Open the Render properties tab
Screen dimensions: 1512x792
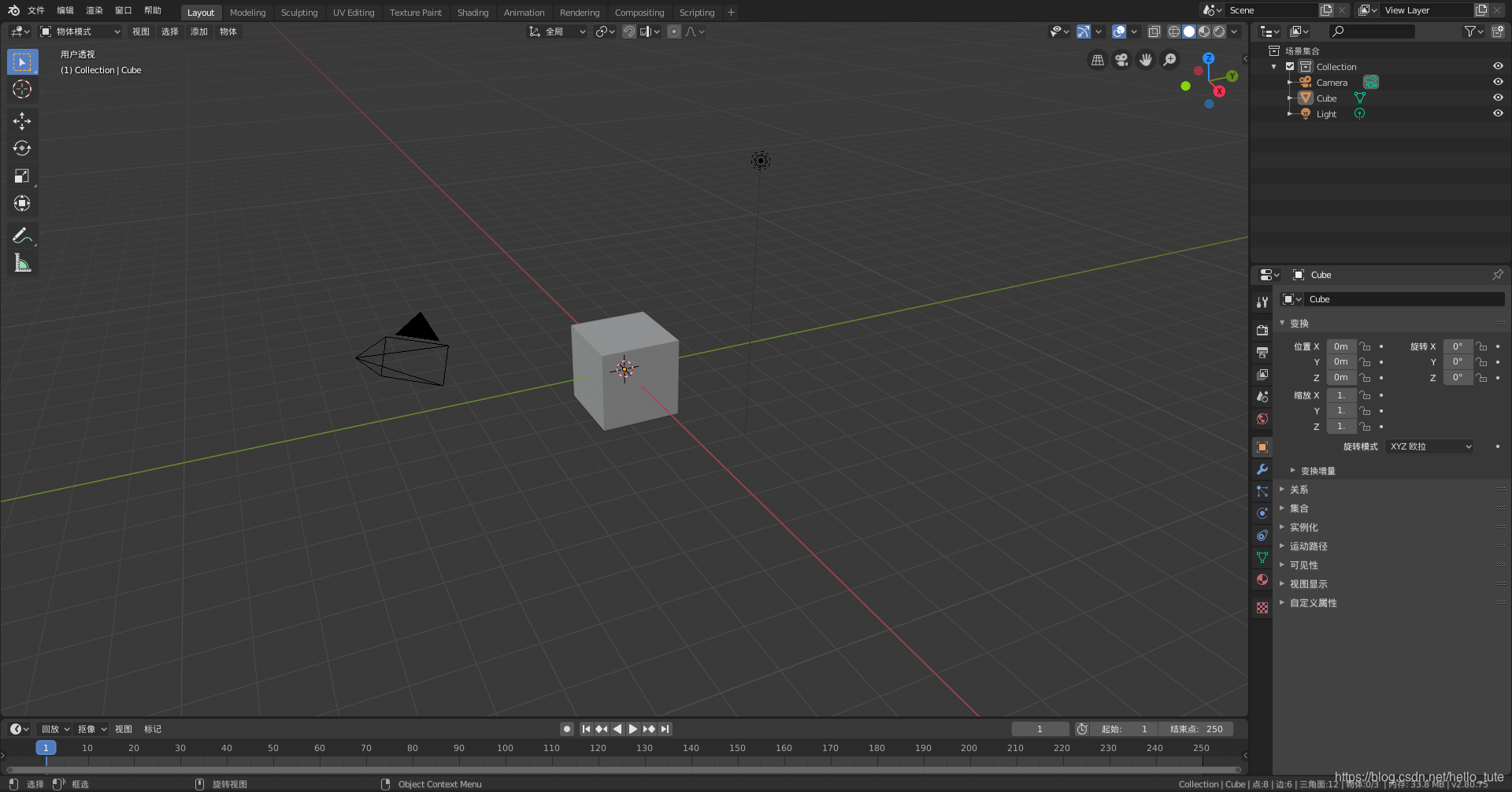pos(1262,330)
